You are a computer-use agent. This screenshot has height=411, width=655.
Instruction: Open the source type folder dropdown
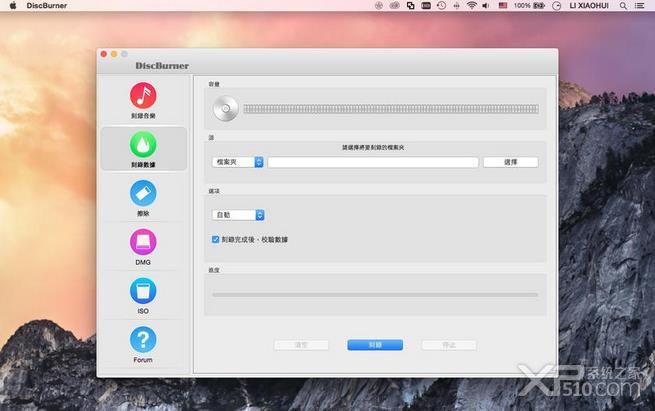238,162
